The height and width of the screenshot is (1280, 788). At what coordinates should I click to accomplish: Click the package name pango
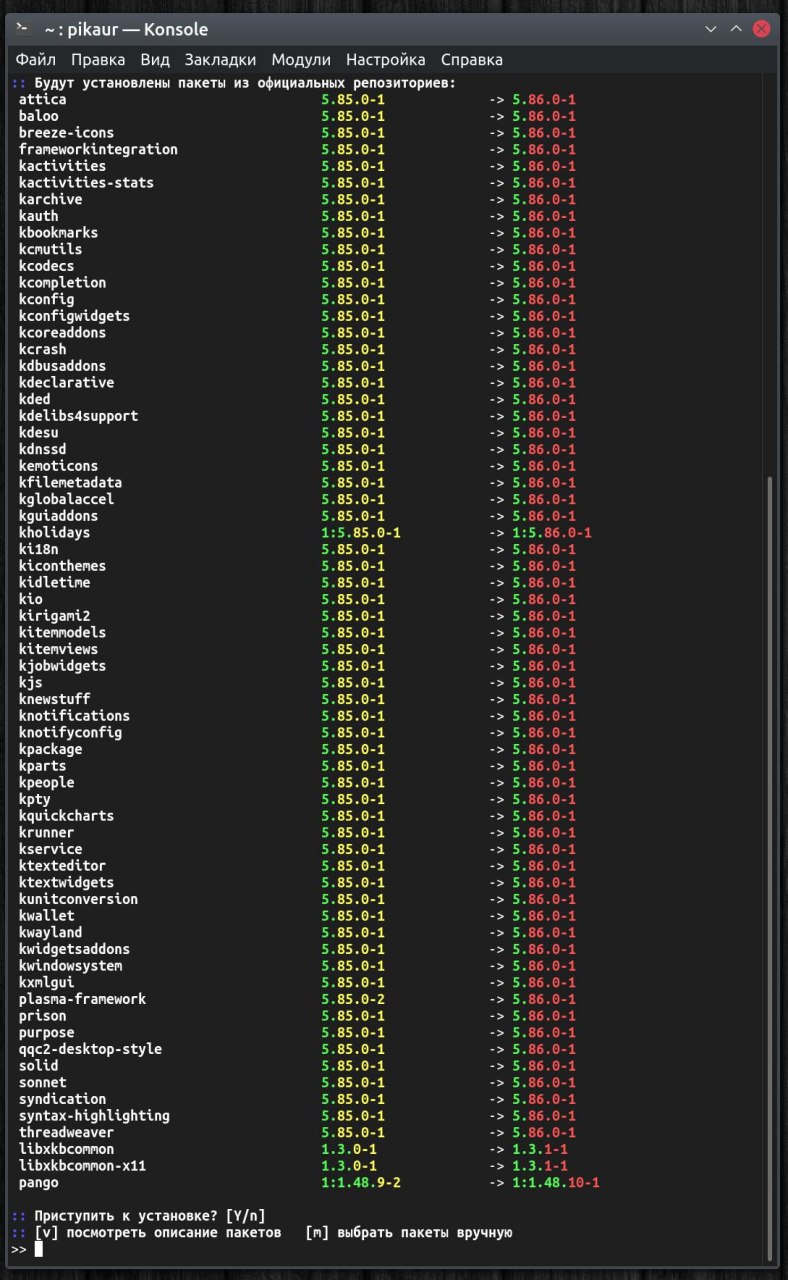click(x=38, y=1183)
